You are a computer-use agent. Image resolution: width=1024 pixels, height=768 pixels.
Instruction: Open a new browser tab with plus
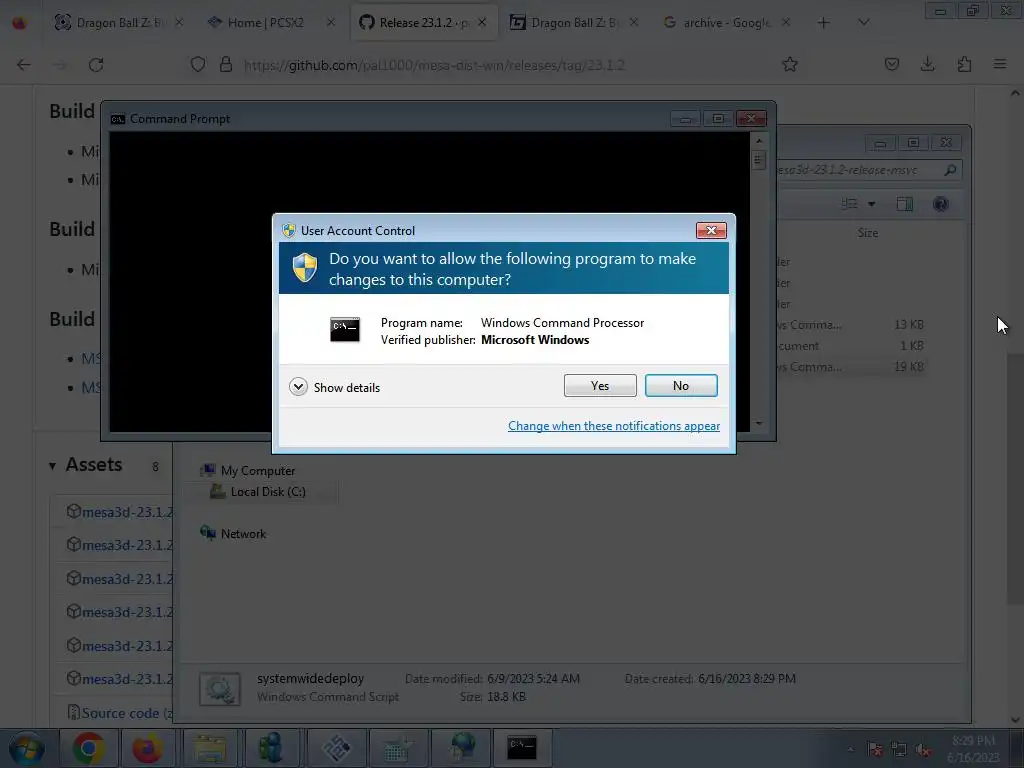point(824,23)
